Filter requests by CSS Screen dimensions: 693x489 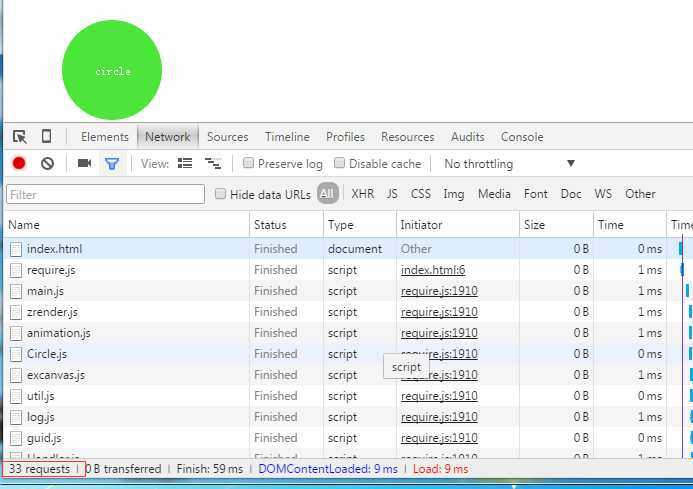click(420, 194)
